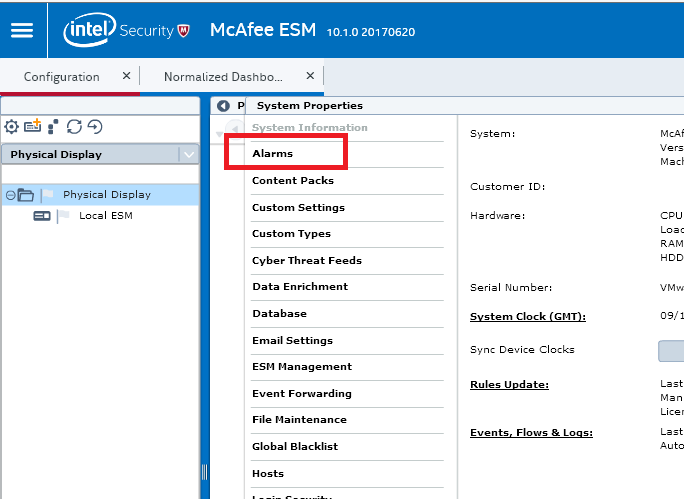This screenshot has width=684, height=499.
Task: Open the Cyber Threat Feeds section
Action: [x=307, y=260]
